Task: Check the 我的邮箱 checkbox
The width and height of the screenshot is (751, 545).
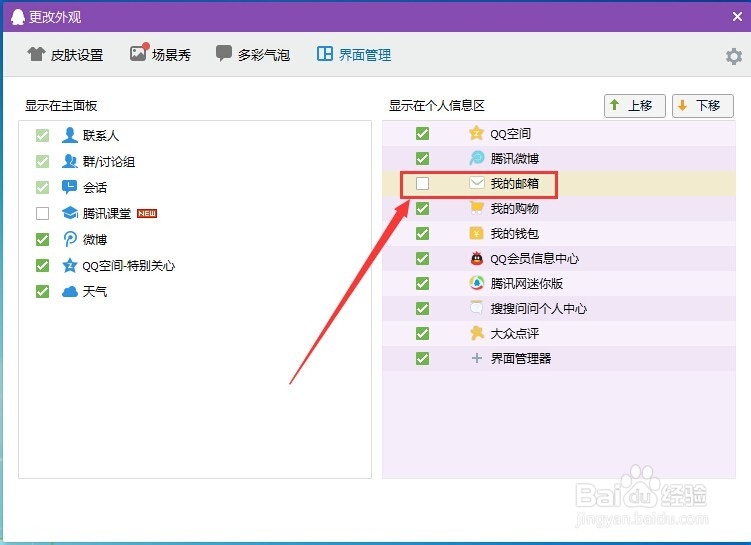Action: coord(422,183)
